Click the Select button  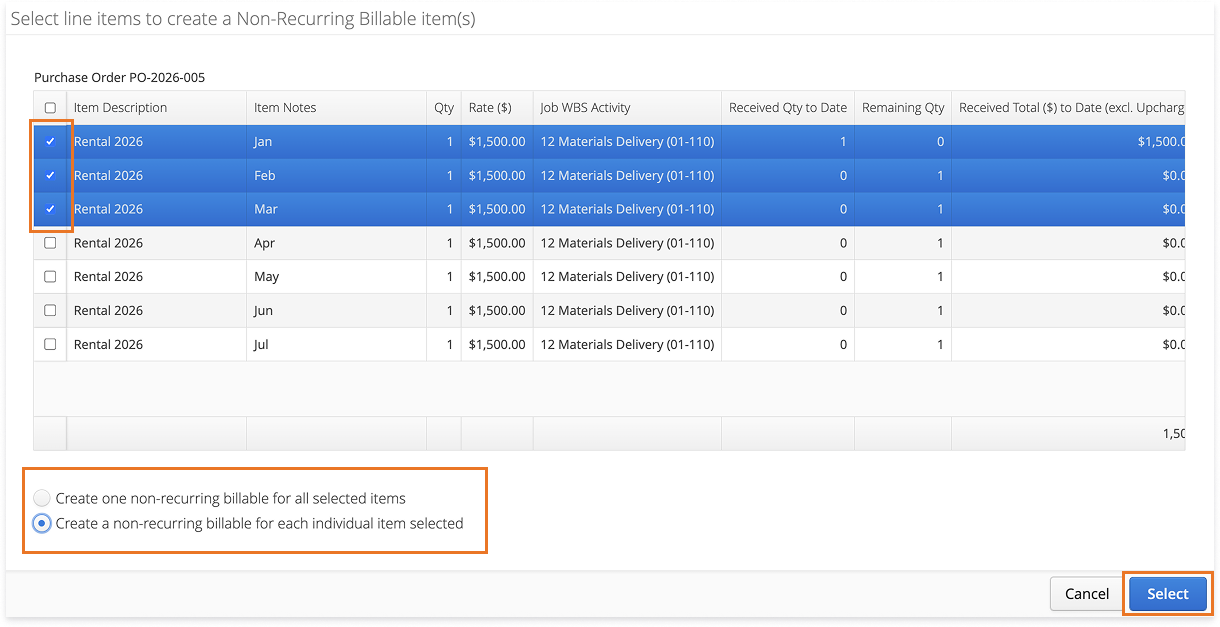1167,594
